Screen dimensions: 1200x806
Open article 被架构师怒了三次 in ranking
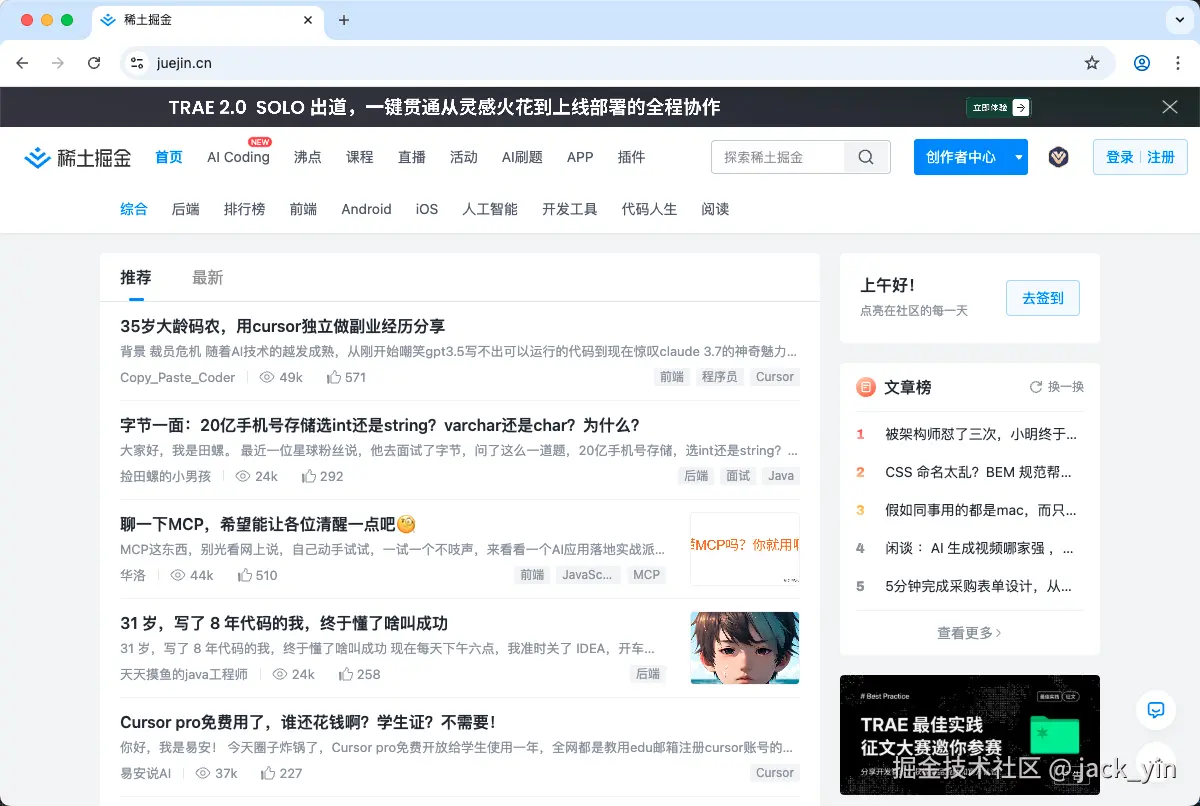[980, 434]
